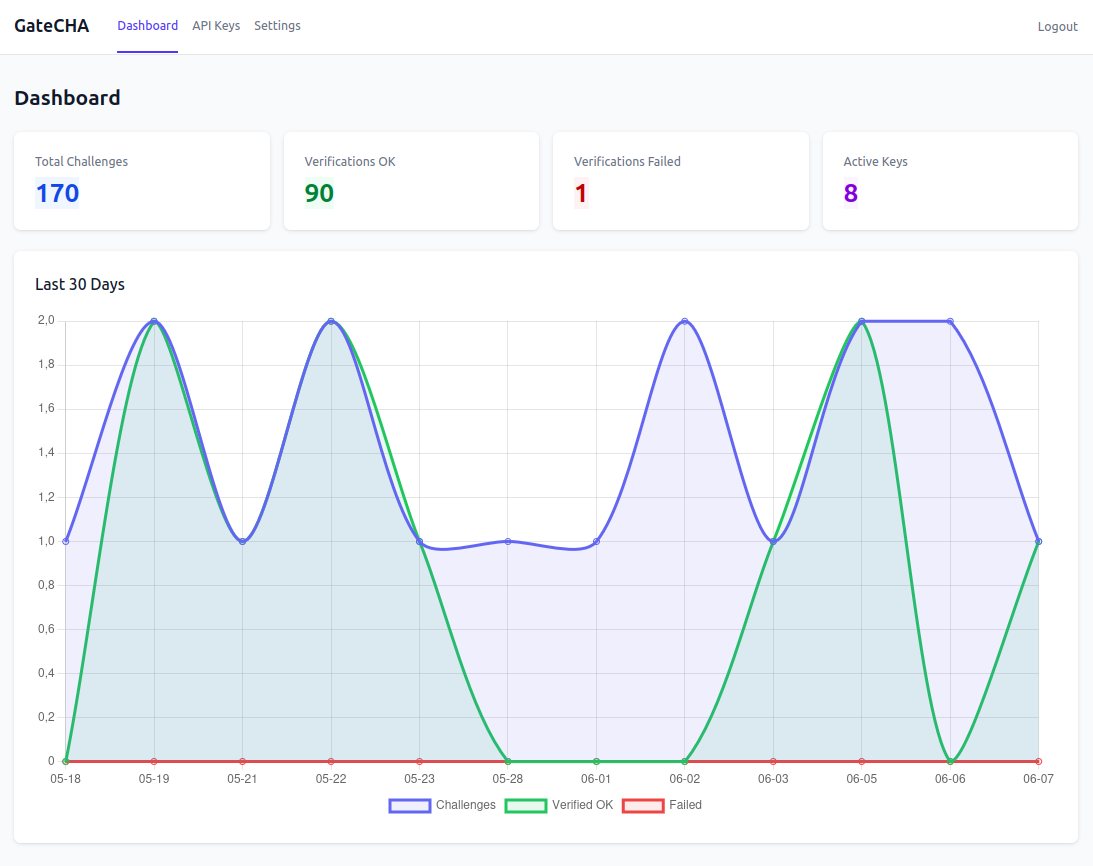This screenshot has height=866, width=1093.
Task: Click the Challenges data point at 05-28
Action: tap(507, 541)
